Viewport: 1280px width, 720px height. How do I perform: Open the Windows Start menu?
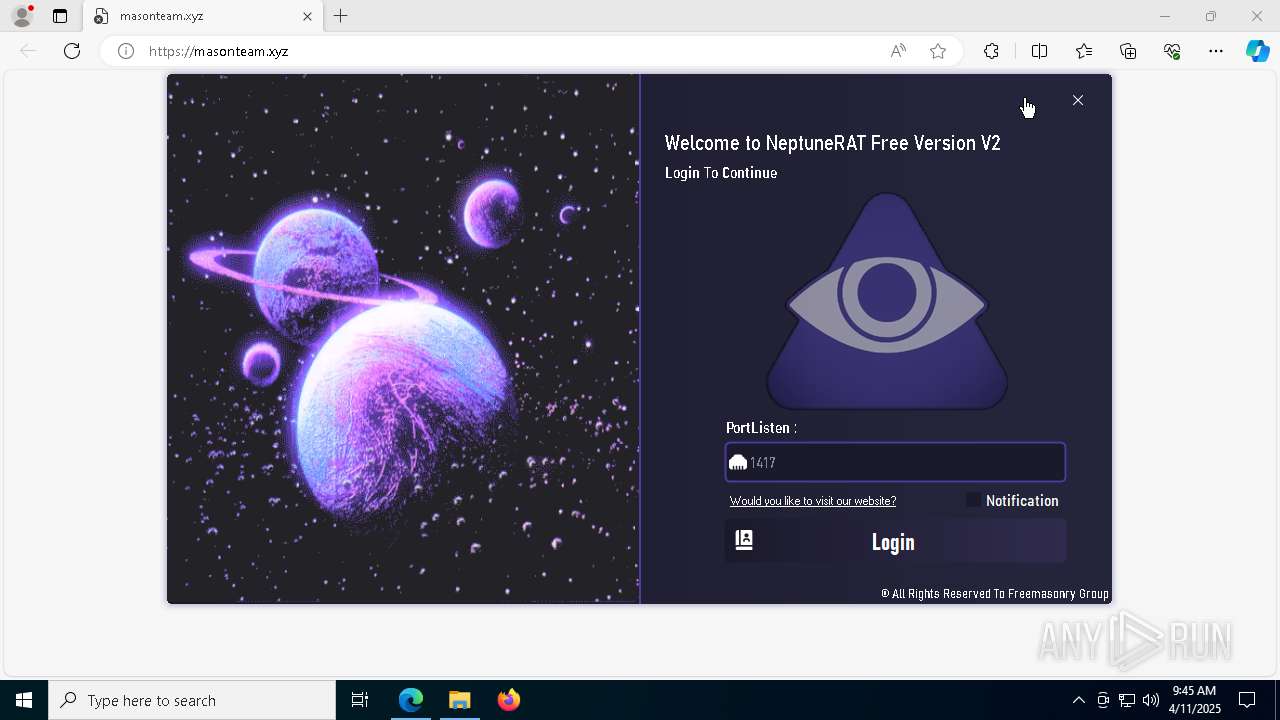24,700
